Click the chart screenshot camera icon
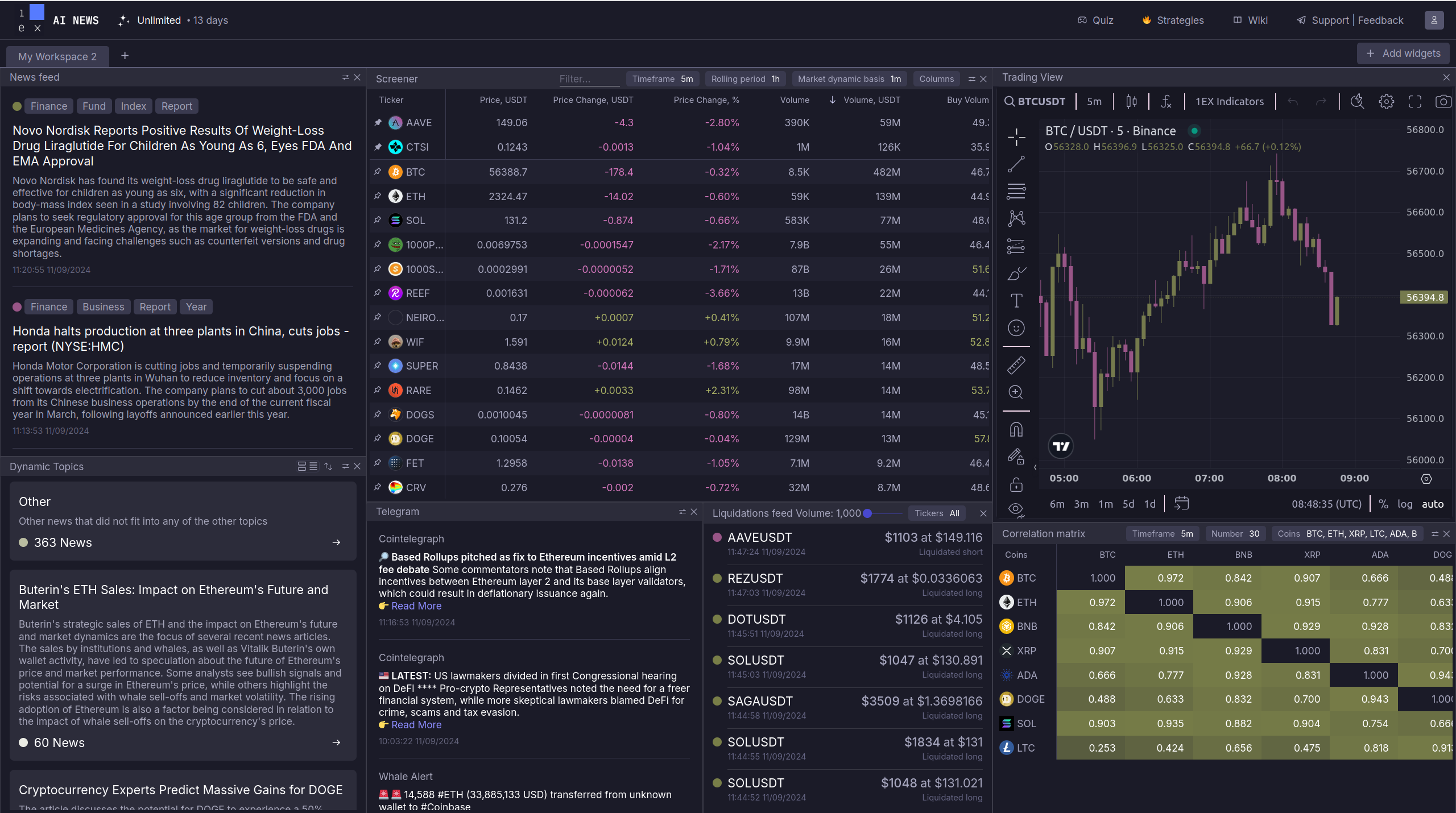The width and height of the screenshot is (1456, 813). (1443, 102)
